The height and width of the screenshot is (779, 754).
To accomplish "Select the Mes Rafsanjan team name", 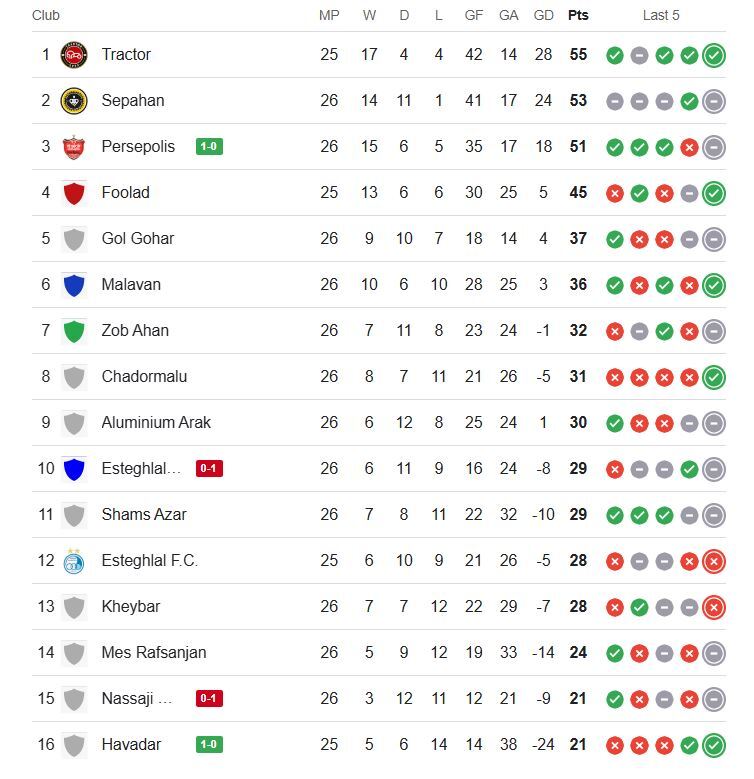I will pyautogui.click(x=154, y=652).
